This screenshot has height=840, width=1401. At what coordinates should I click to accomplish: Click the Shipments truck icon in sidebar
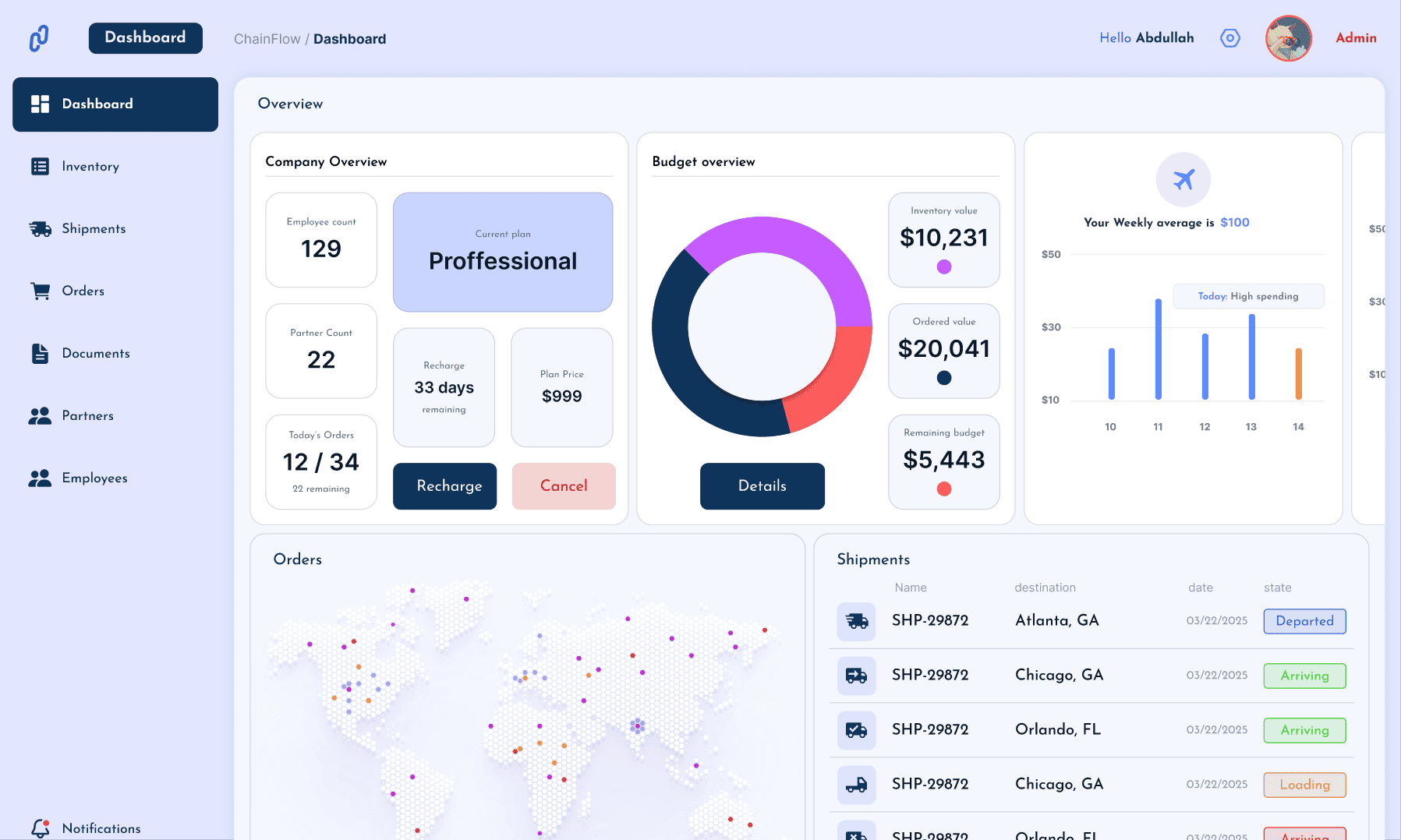tap(40, 228)
